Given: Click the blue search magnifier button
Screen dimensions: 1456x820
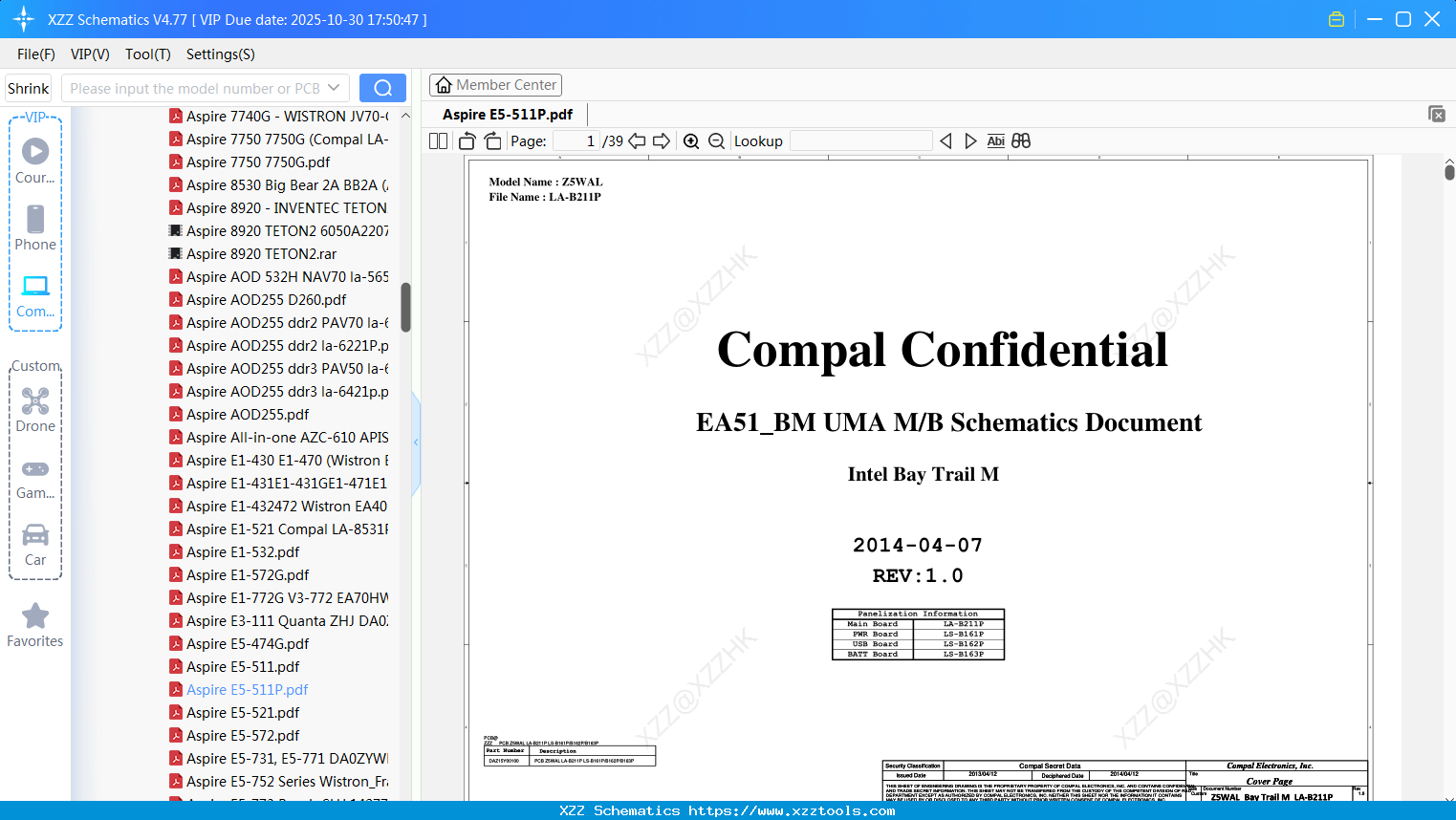Looking at the screenshot, I should point(382,88).
